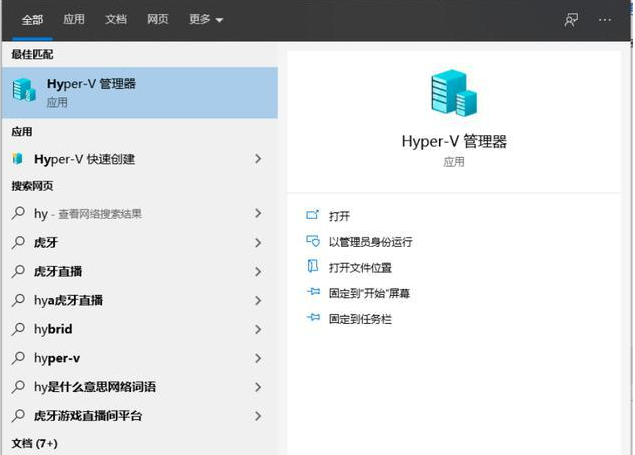This screenshot has height=455, width=635.
Task: Expand Hyper-V 快速创建 chevron arrow
Action: 258,159
